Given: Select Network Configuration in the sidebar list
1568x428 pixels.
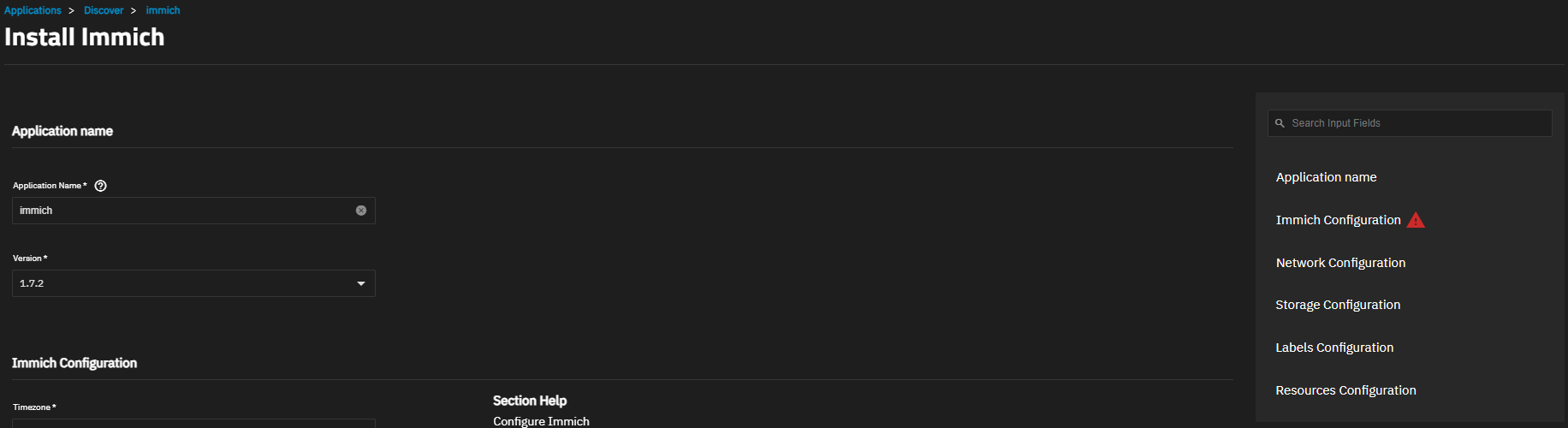Looking at the screenshot, I should pos(1340,263).
